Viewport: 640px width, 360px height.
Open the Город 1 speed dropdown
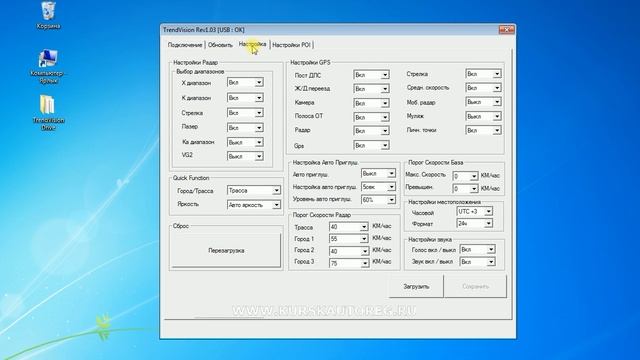click(x=349, y=239)
